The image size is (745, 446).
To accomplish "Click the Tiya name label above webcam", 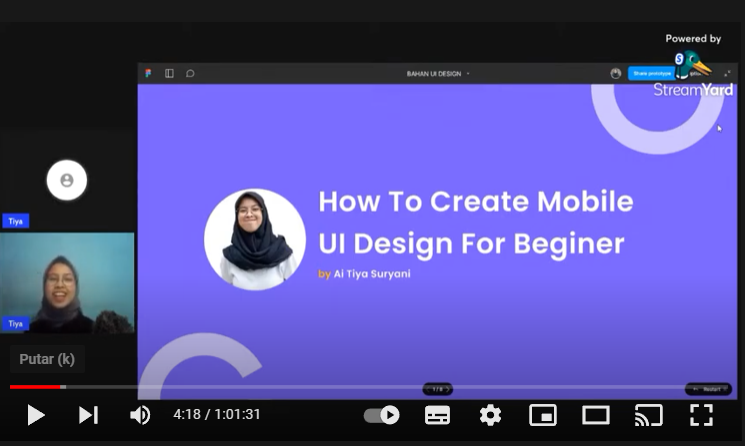I will 16,221.
